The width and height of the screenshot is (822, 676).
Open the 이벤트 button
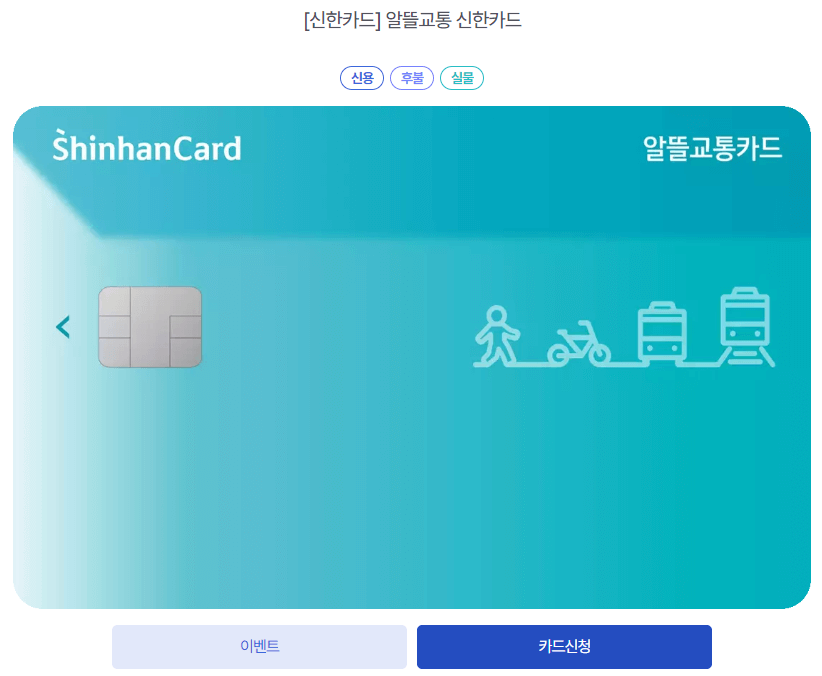click(259, 647)
